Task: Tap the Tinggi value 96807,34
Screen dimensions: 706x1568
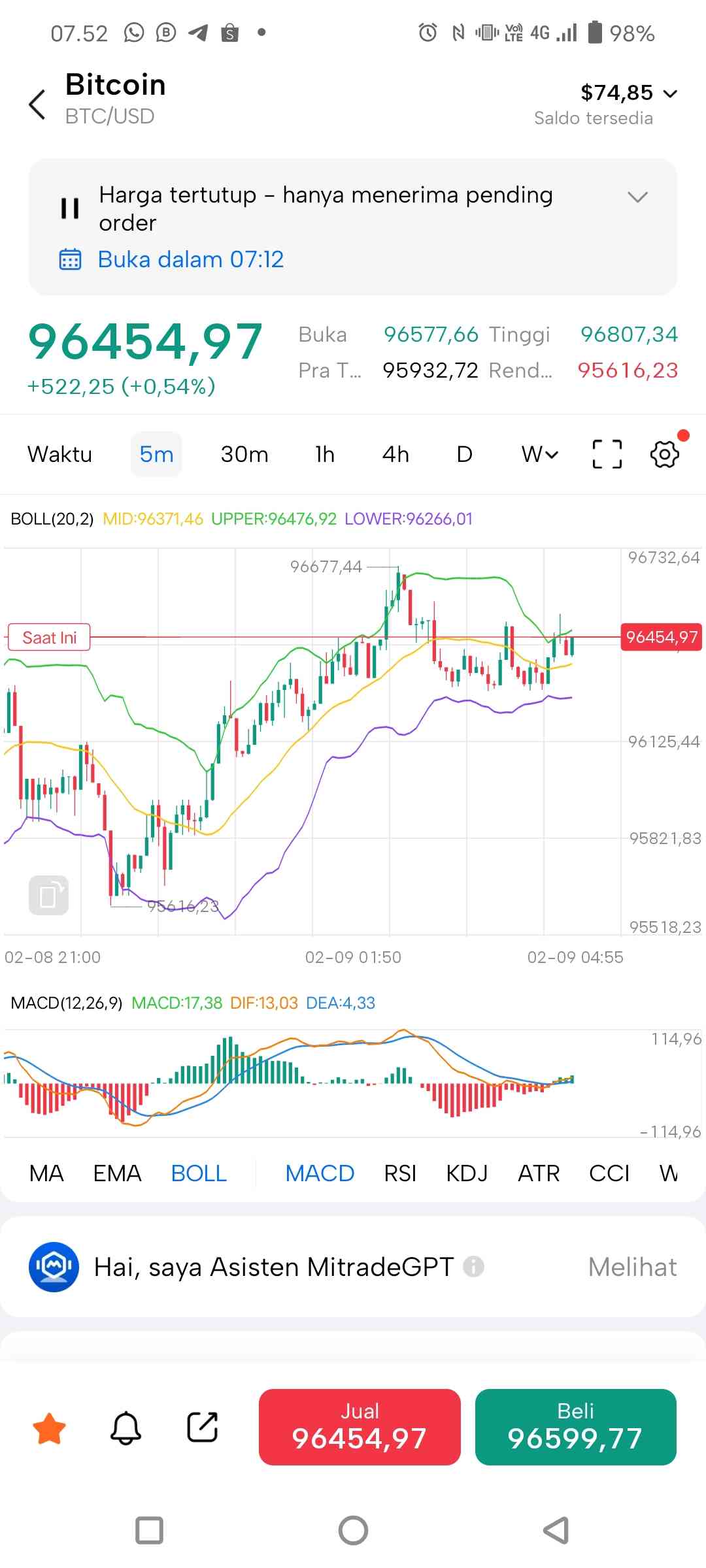Action: pyautogui.click(x=630, y=335)
